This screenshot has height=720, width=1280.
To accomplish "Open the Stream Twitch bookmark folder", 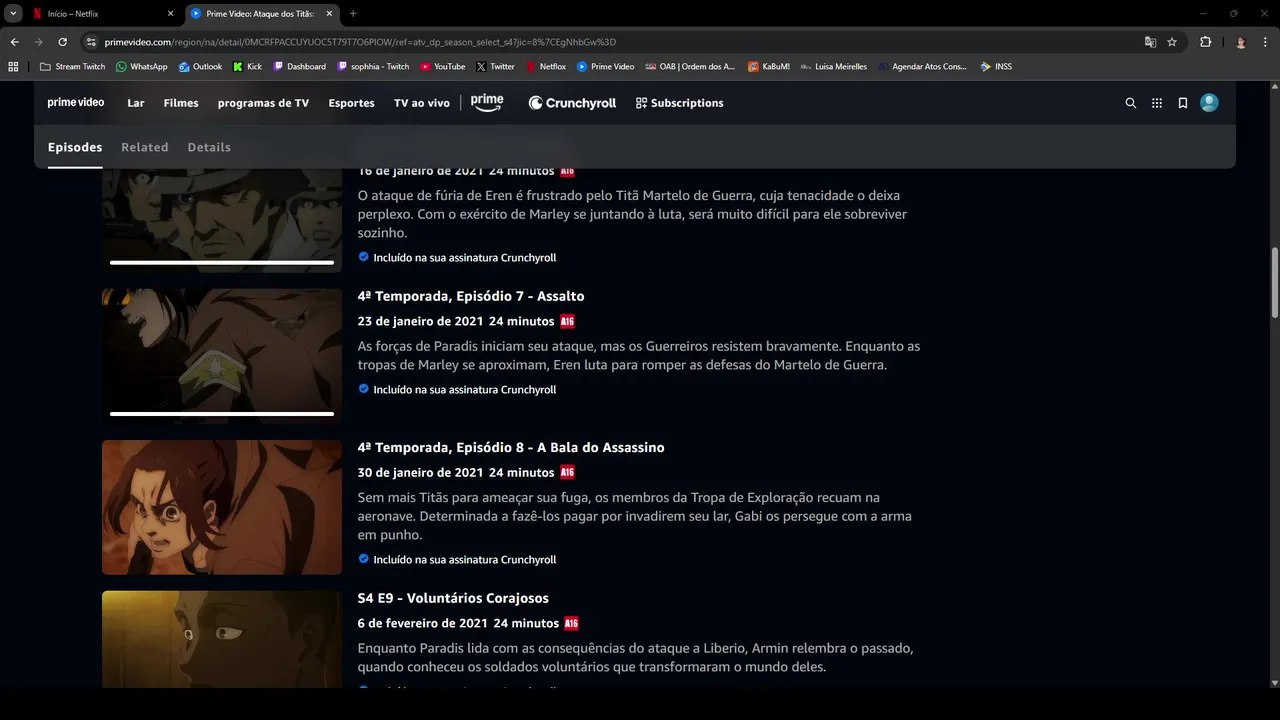I will pyautogui.click(x=72, y=67).
